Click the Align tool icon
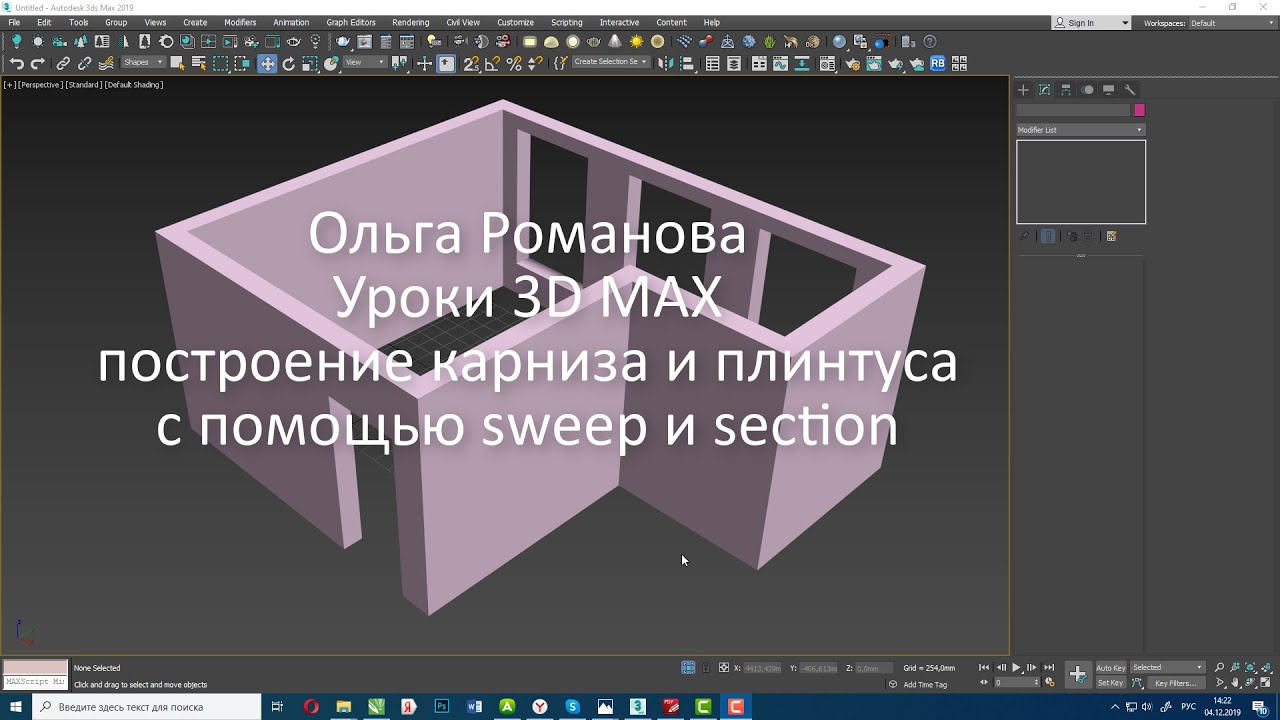Image resolution: width=1280 pixels, height=720 pixels. click(686, 63)
